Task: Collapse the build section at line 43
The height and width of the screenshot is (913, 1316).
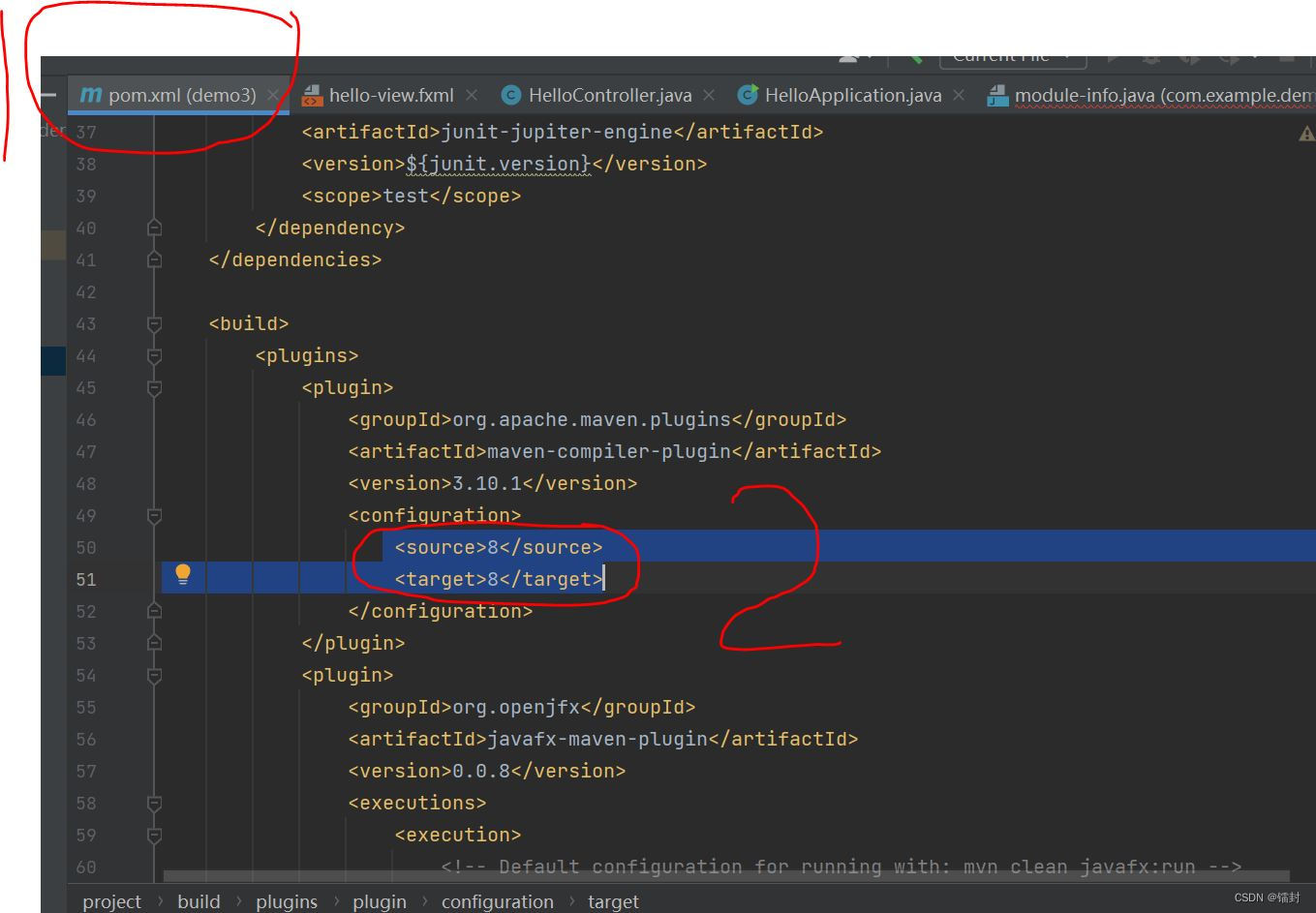Action: [154, 323]
